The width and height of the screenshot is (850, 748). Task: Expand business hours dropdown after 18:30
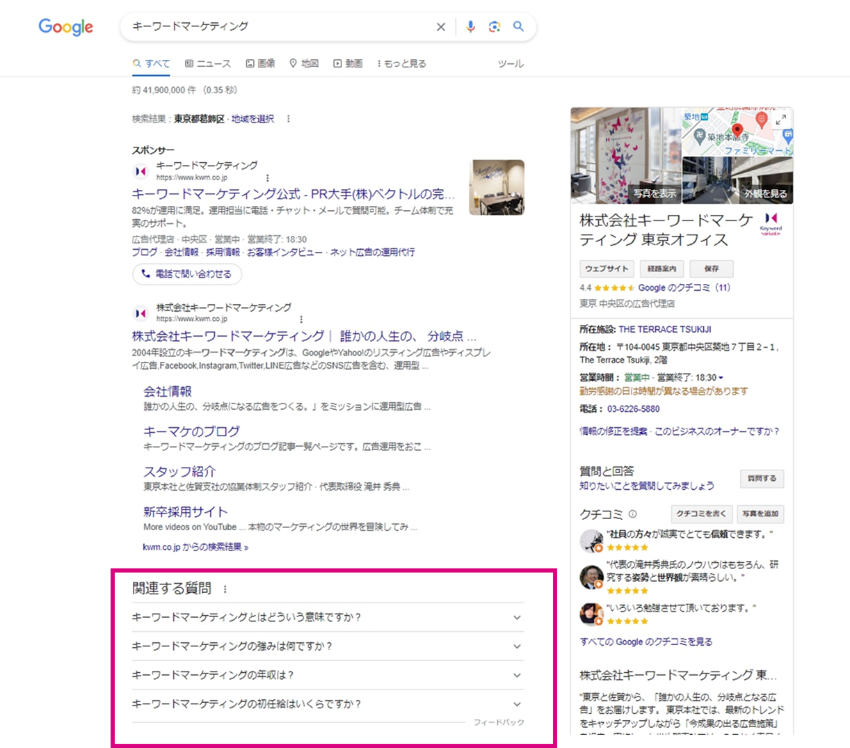721,378
